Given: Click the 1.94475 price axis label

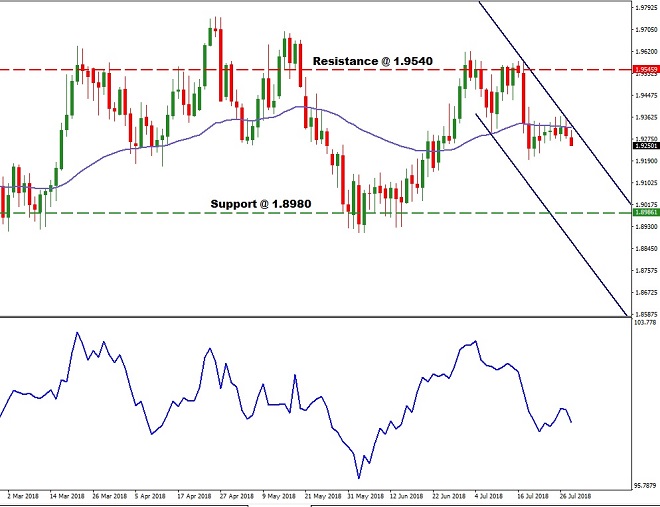Looking at the screenshot, I should pos(647,95).
